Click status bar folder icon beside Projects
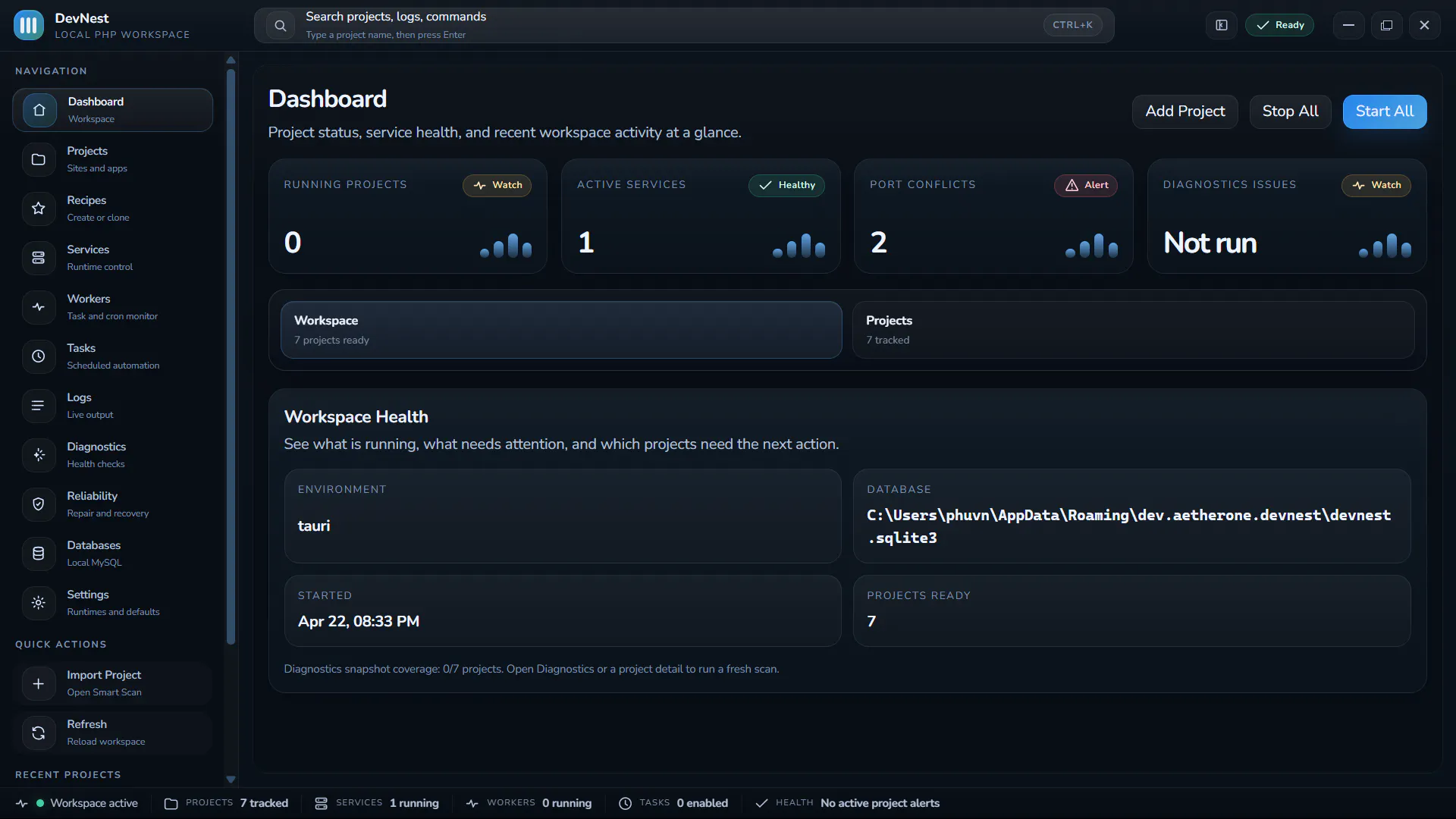Screen dimensions: 1456x819 point(171,803)
